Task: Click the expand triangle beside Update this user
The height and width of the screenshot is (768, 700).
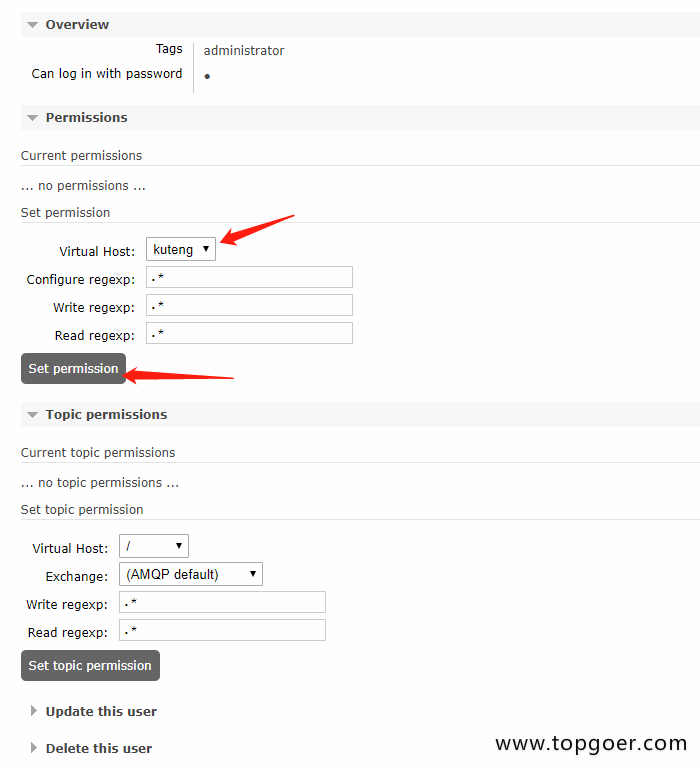Action: point(34,712)
